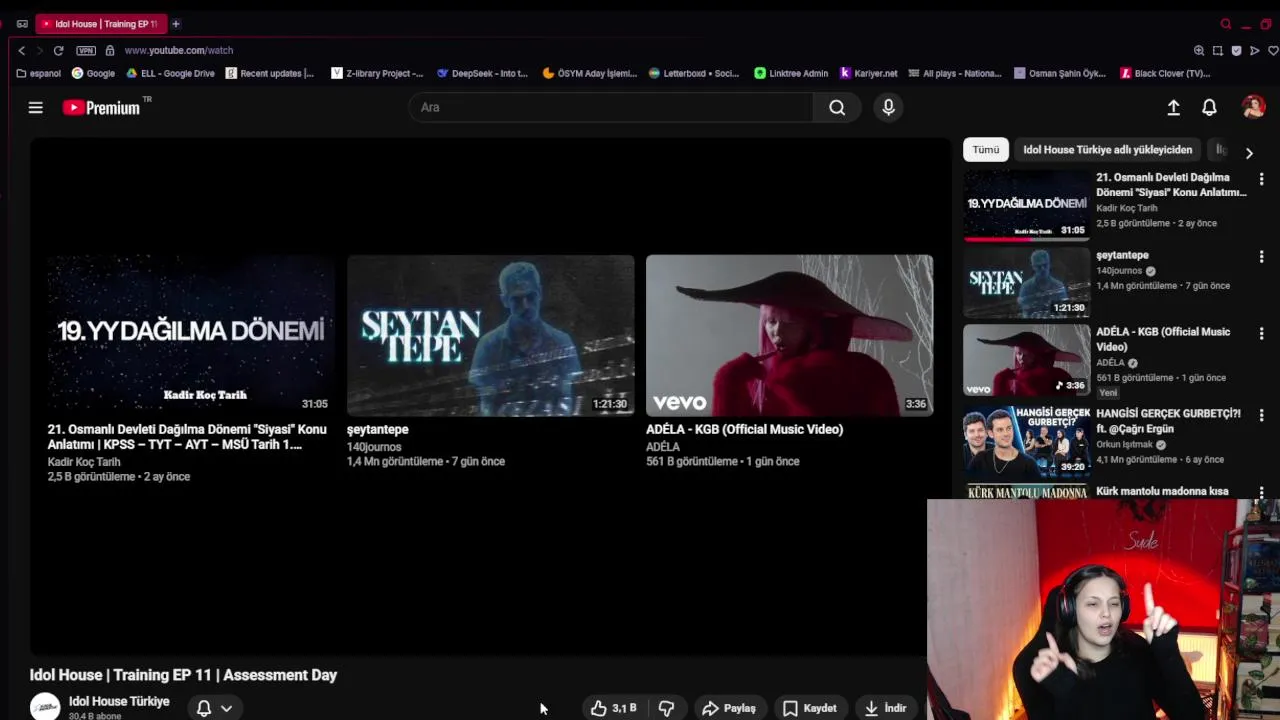1280x720 pixels.
Task: Open Idol House Türkiye channel avatar
Action: coord(45,707)
